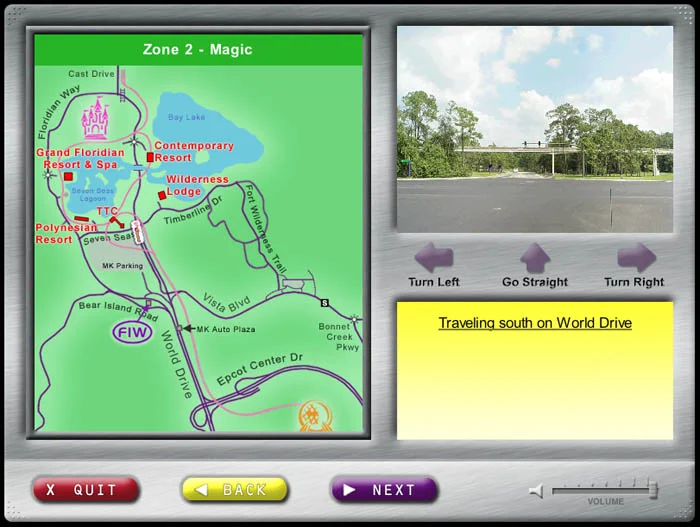Click the bus position marker on map

(138, 232)
